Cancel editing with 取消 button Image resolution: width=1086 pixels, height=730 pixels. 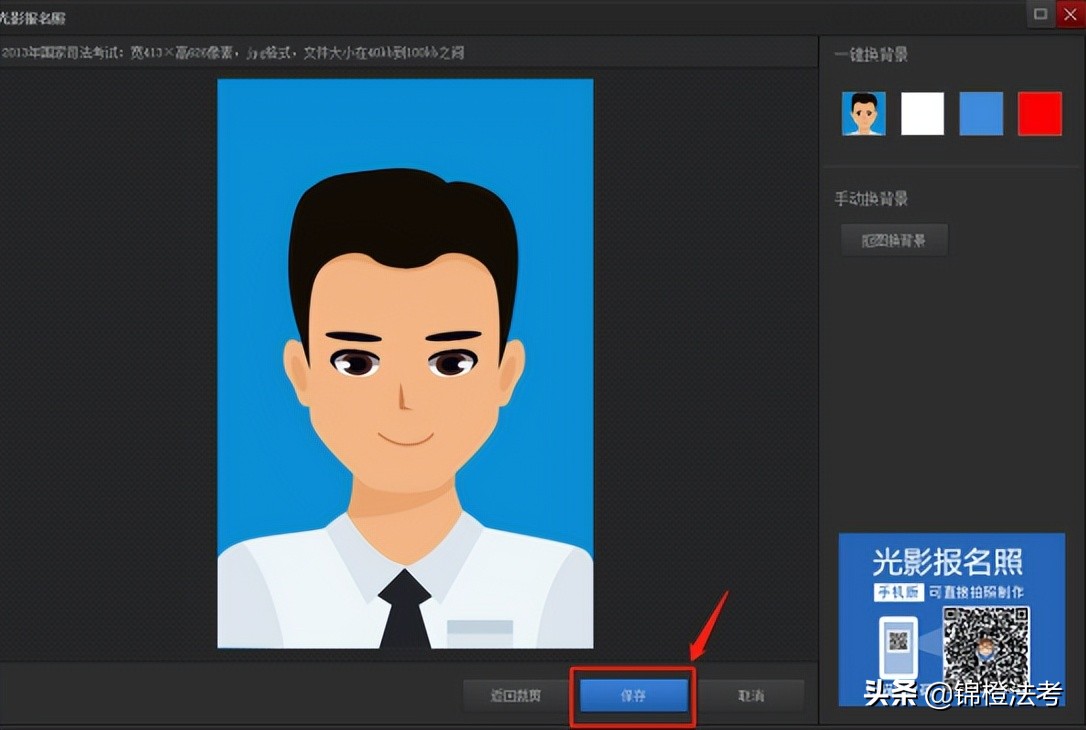(x=752, y=694)
